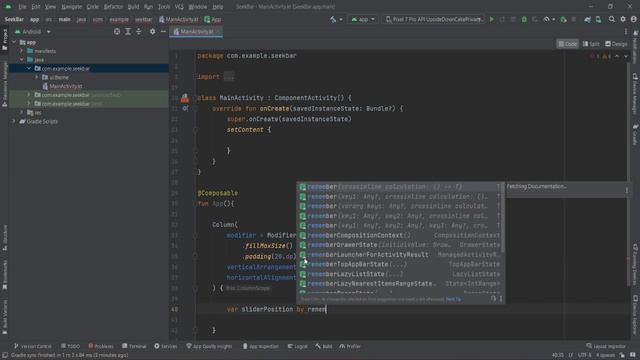Toggle the Resource Manager side tab
Image resolution: width=640 pixels, height=360 pixels.
tap(4, 84)
